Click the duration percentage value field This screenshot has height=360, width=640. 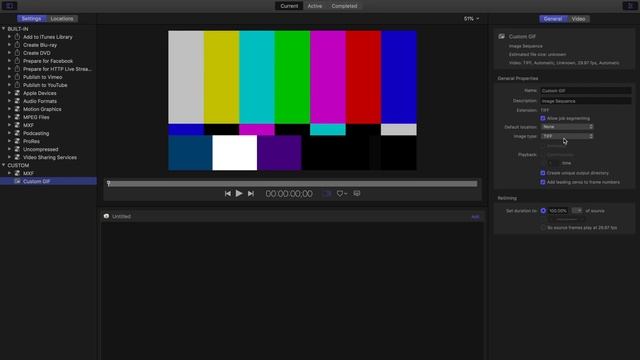[x=558, y=211]
